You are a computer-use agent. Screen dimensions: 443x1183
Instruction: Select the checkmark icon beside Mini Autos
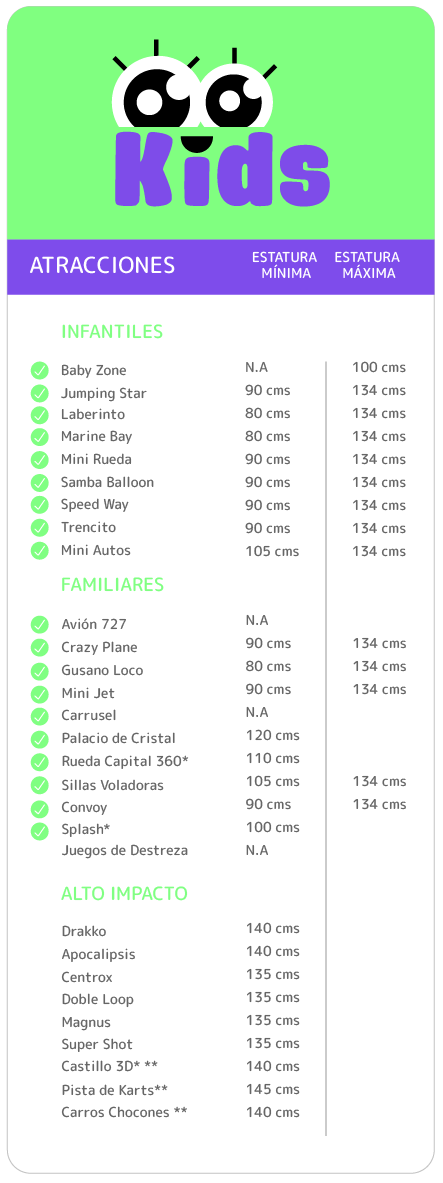point(40,551)
